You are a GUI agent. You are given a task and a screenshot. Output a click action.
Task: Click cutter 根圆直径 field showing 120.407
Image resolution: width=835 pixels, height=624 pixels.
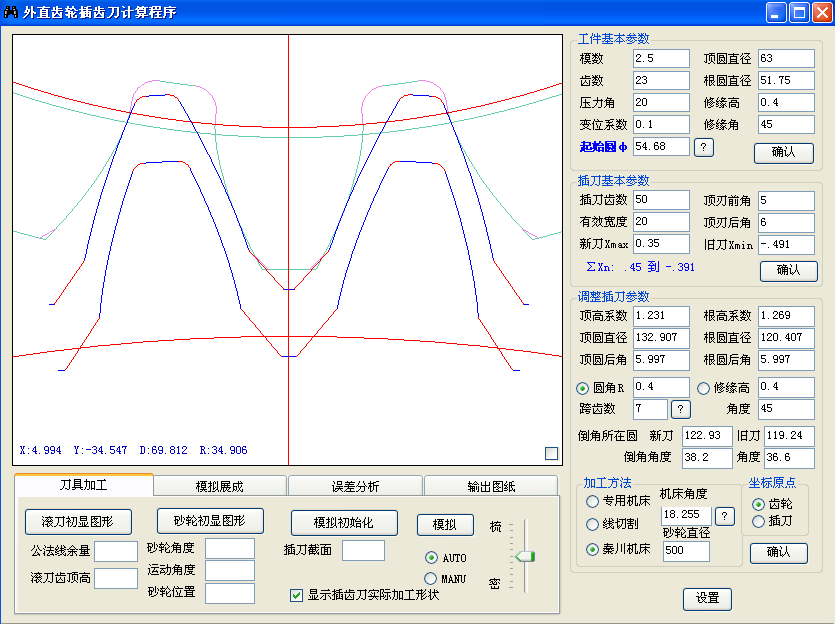tap(786, 338)
